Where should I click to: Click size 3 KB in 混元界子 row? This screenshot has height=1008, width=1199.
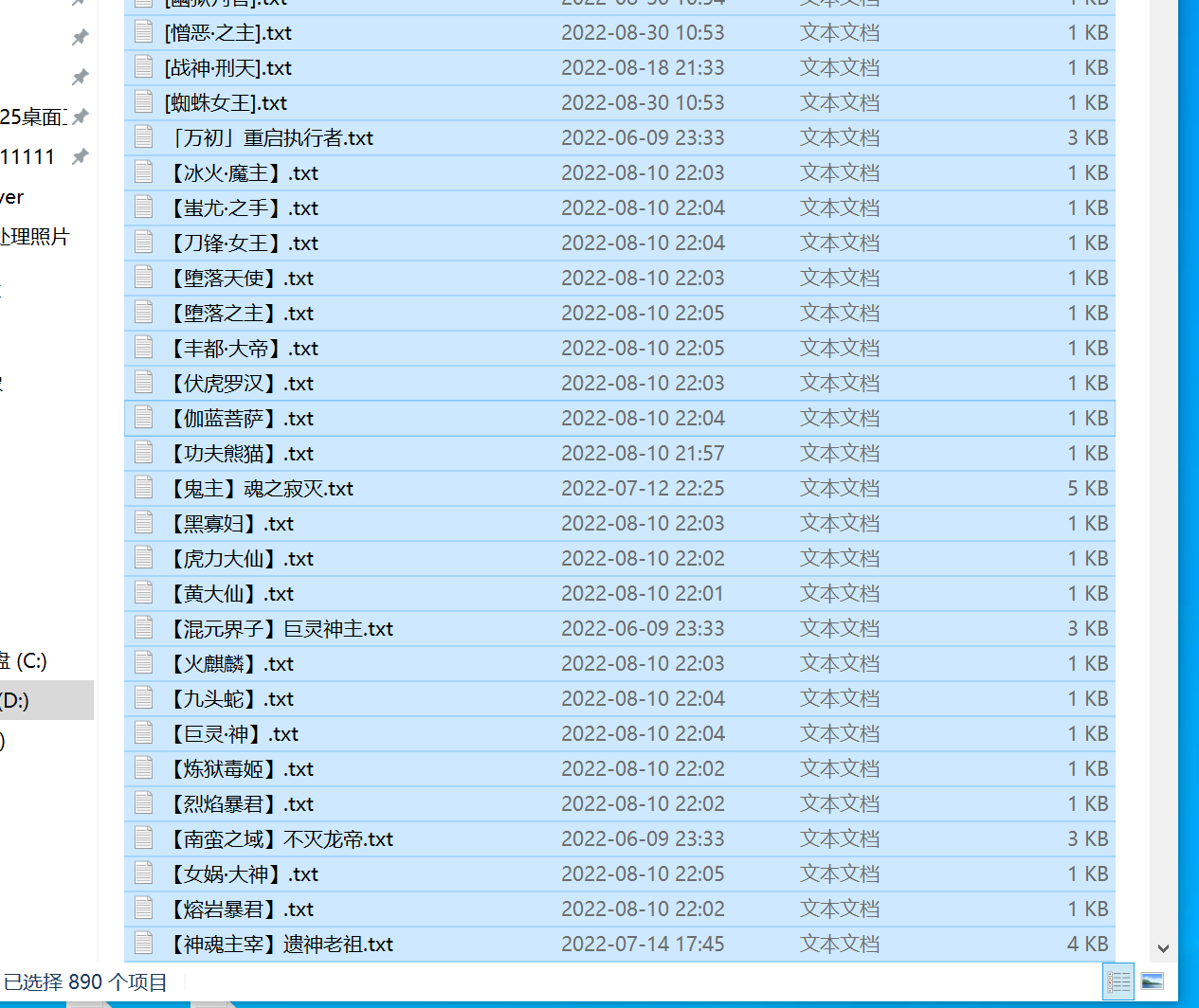point(1088,629)
